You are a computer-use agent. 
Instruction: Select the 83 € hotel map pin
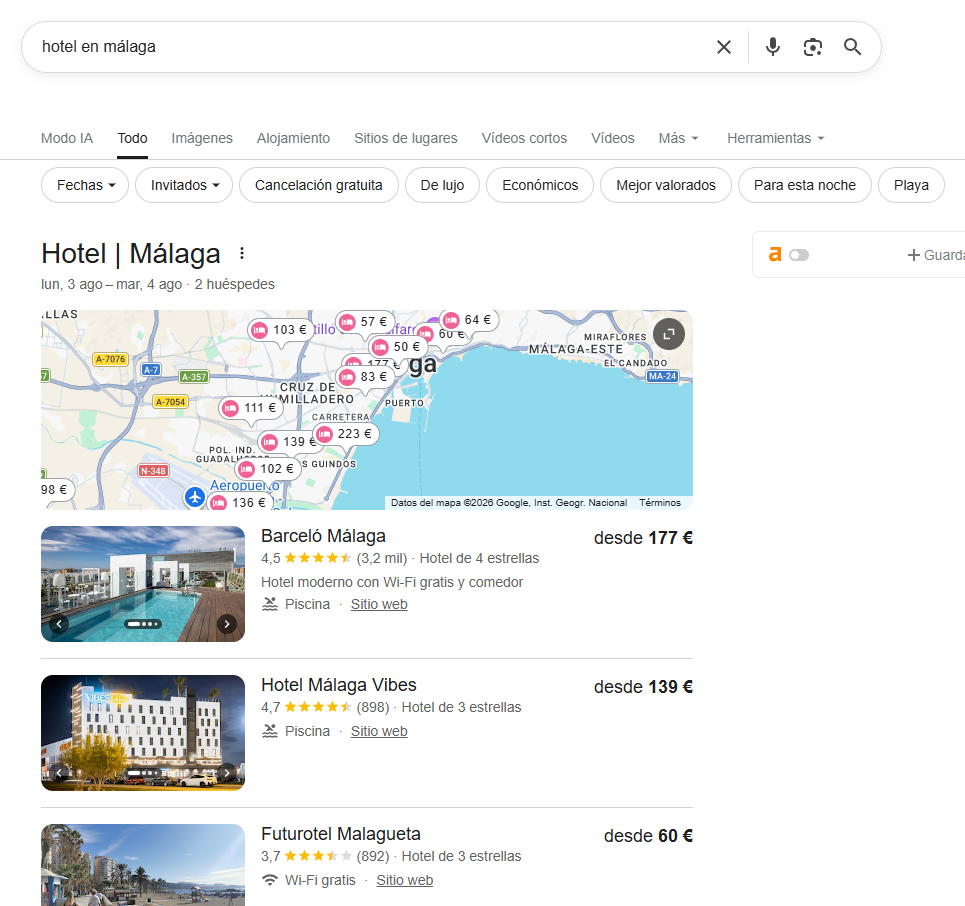[366, 377]
